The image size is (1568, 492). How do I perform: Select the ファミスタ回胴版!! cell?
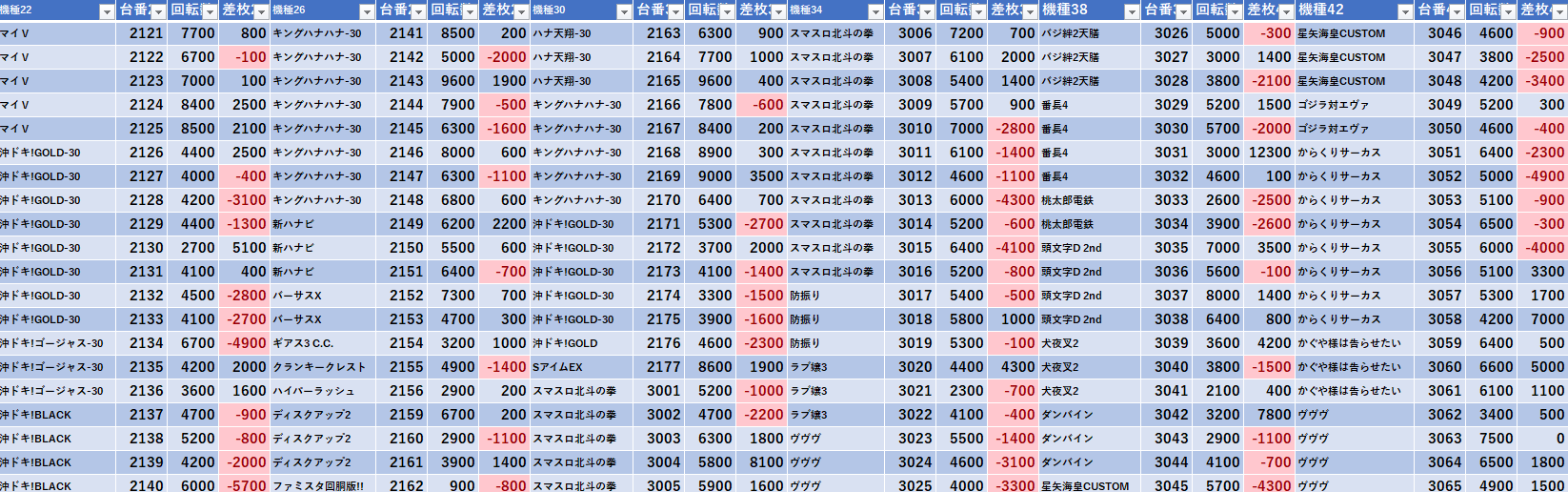(324, 485)
